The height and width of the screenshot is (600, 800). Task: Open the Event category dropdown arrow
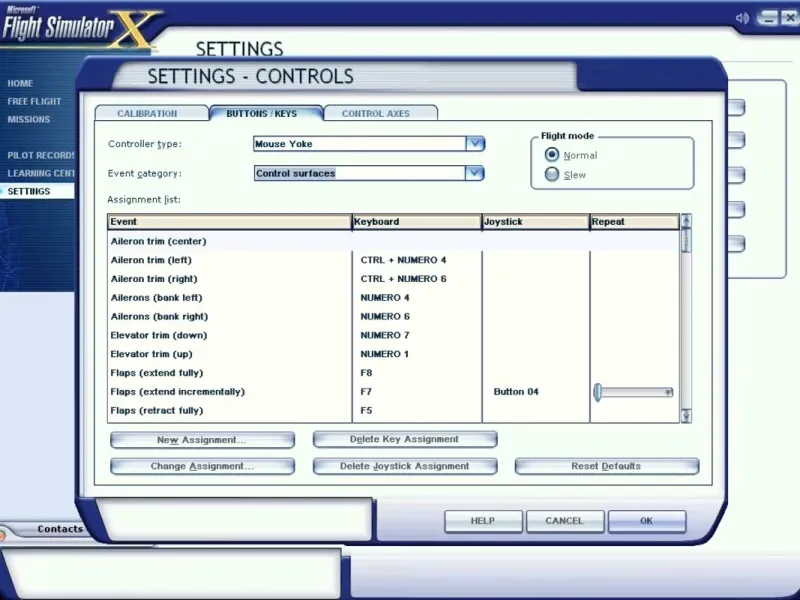475,173
